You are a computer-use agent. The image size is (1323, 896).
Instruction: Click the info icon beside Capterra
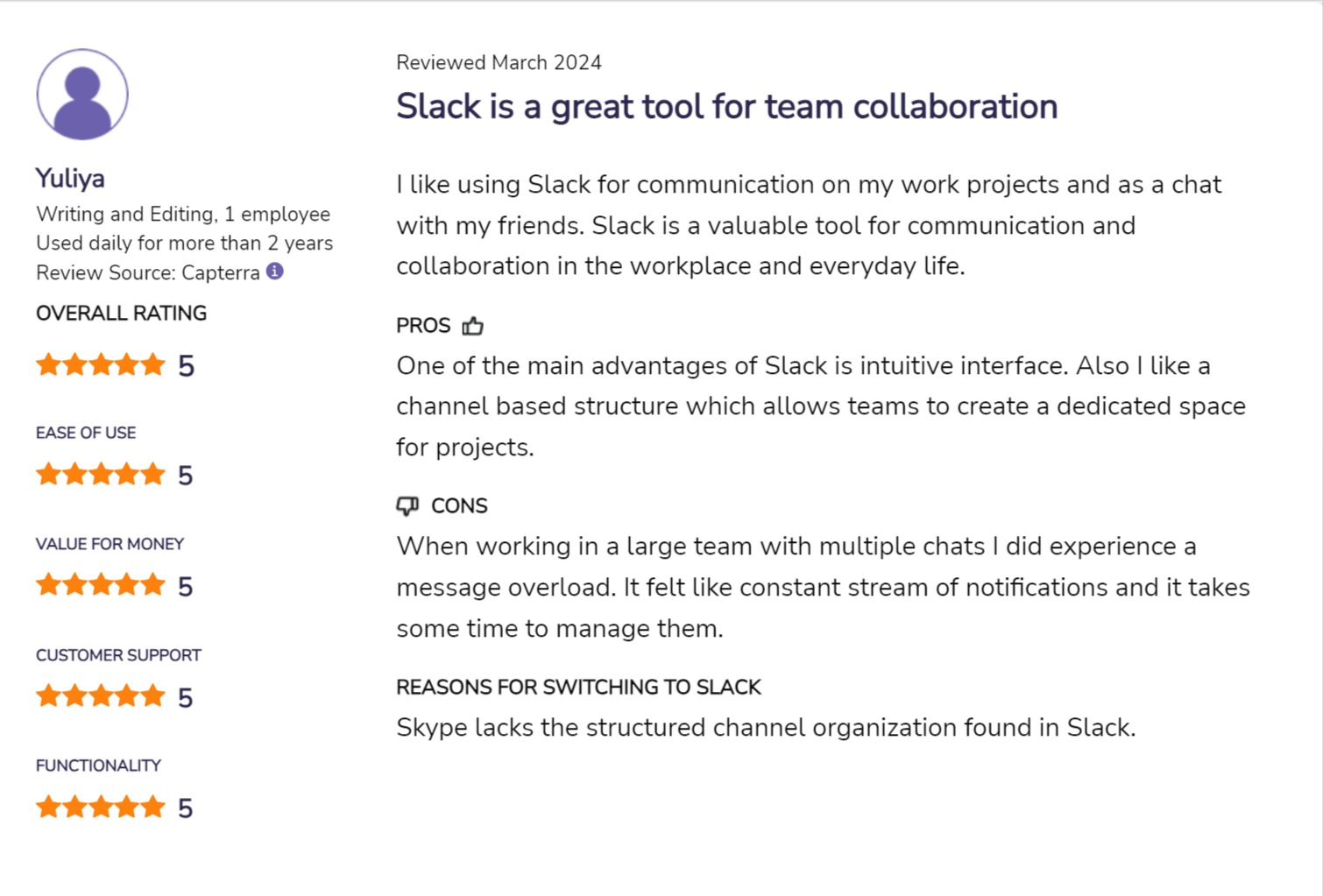pos(275,272)
